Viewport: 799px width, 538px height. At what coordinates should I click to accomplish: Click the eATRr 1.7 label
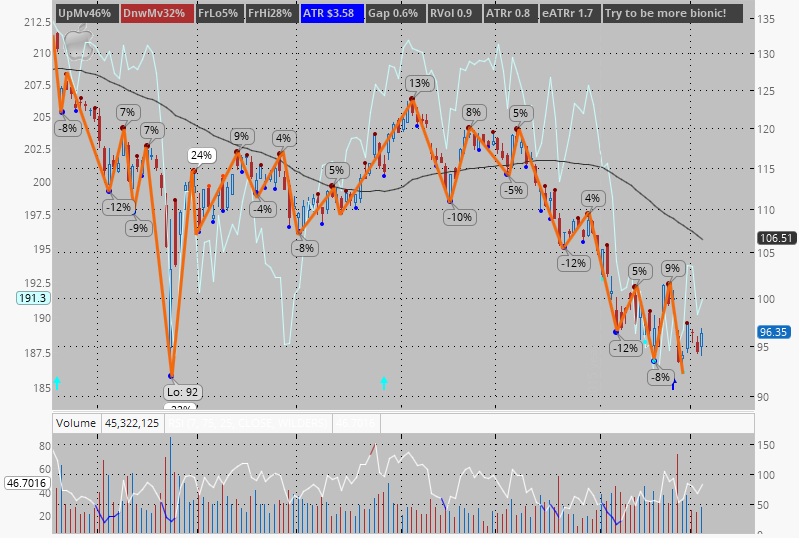click(x=567, y=14)
